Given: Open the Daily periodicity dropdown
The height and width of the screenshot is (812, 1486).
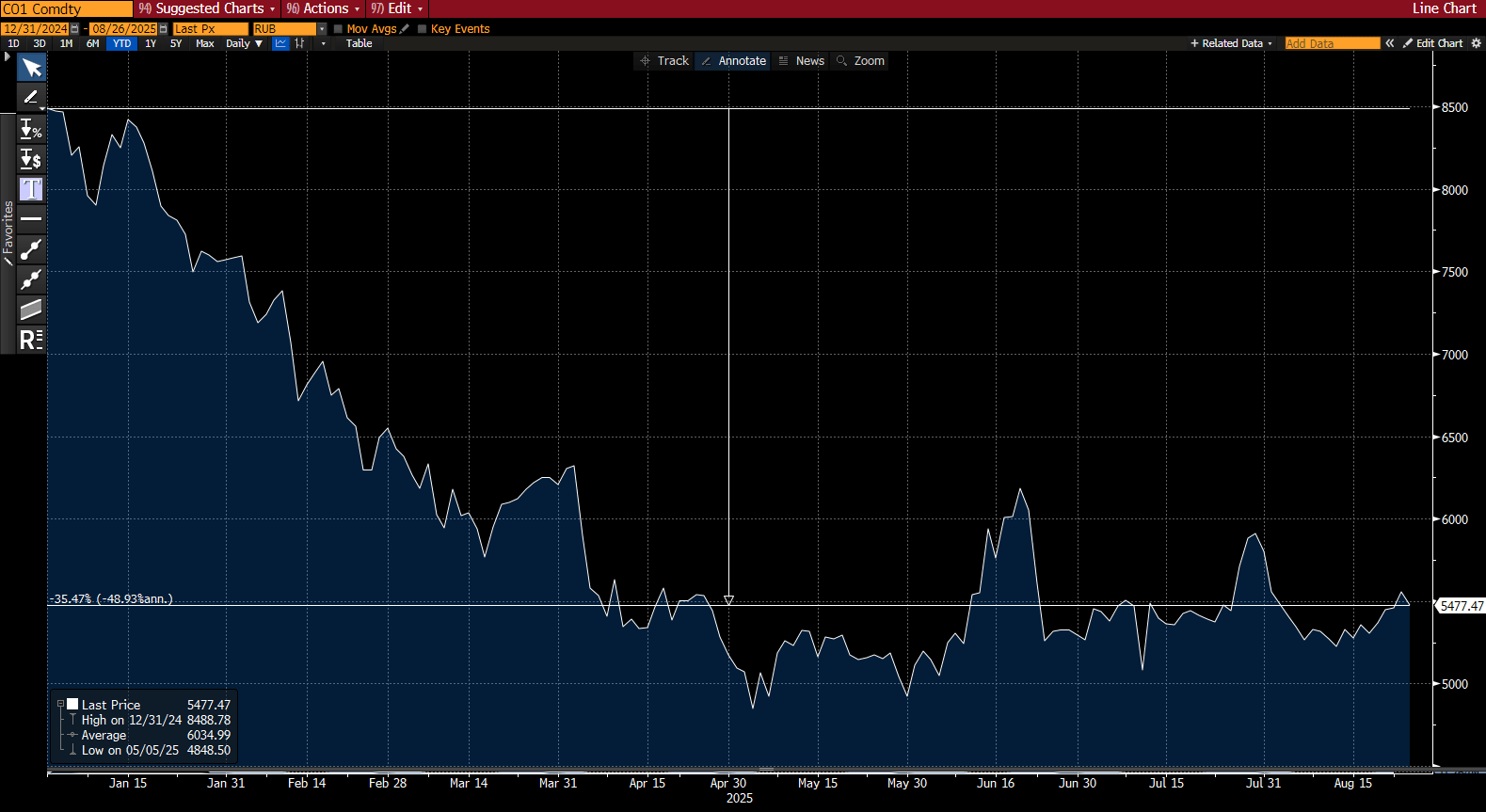Looking at the screenshot, I should click(x=244, y=43).
